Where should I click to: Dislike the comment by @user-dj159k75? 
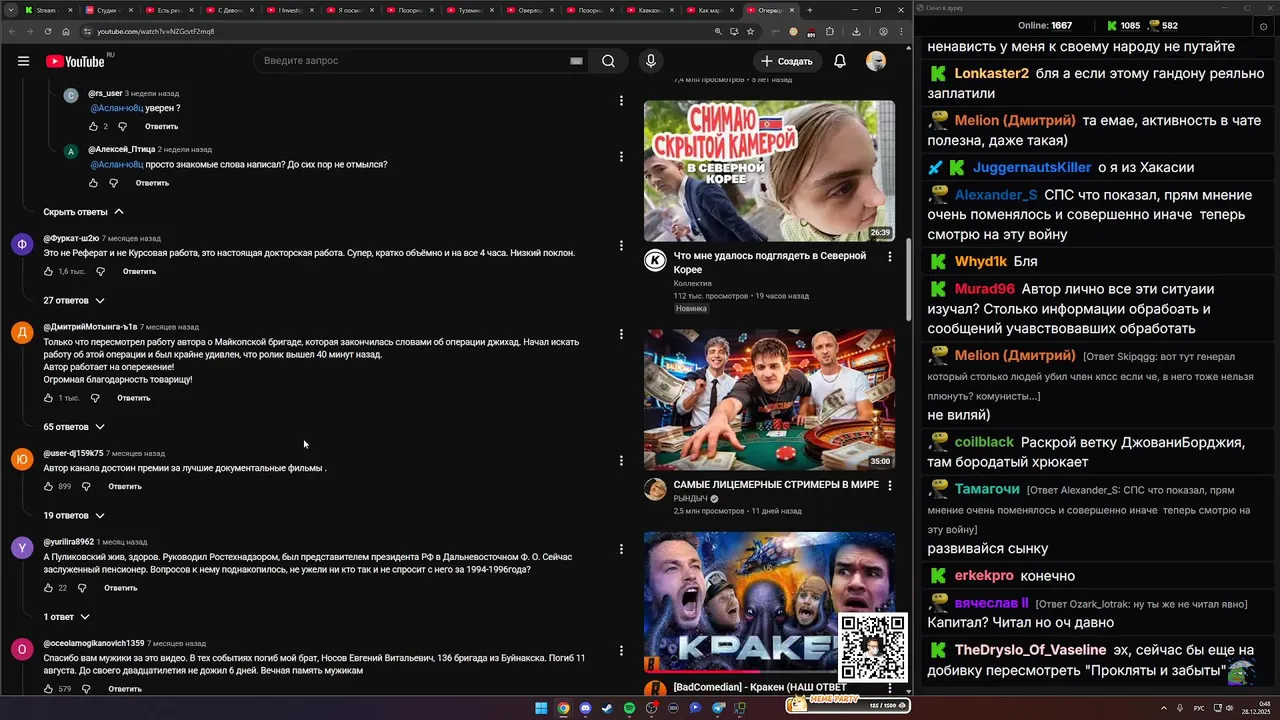[x=86, y=486]
